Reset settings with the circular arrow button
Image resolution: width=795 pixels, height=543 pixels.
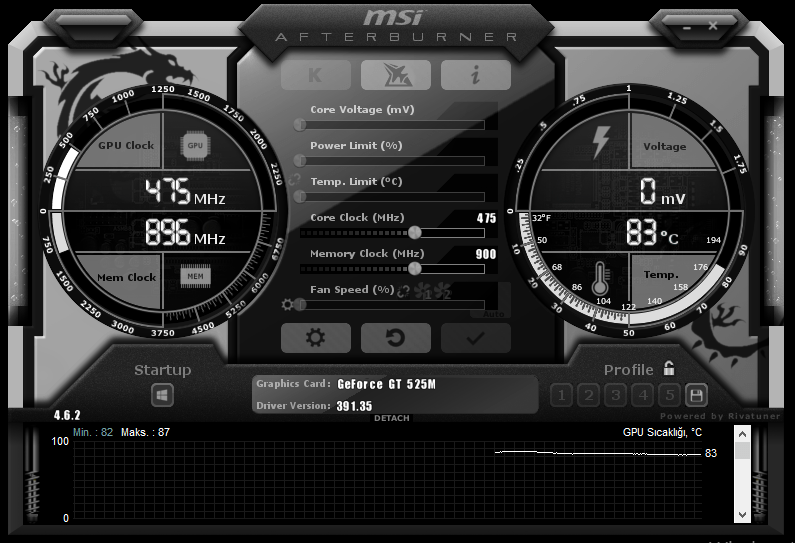(x=396, y=338)
